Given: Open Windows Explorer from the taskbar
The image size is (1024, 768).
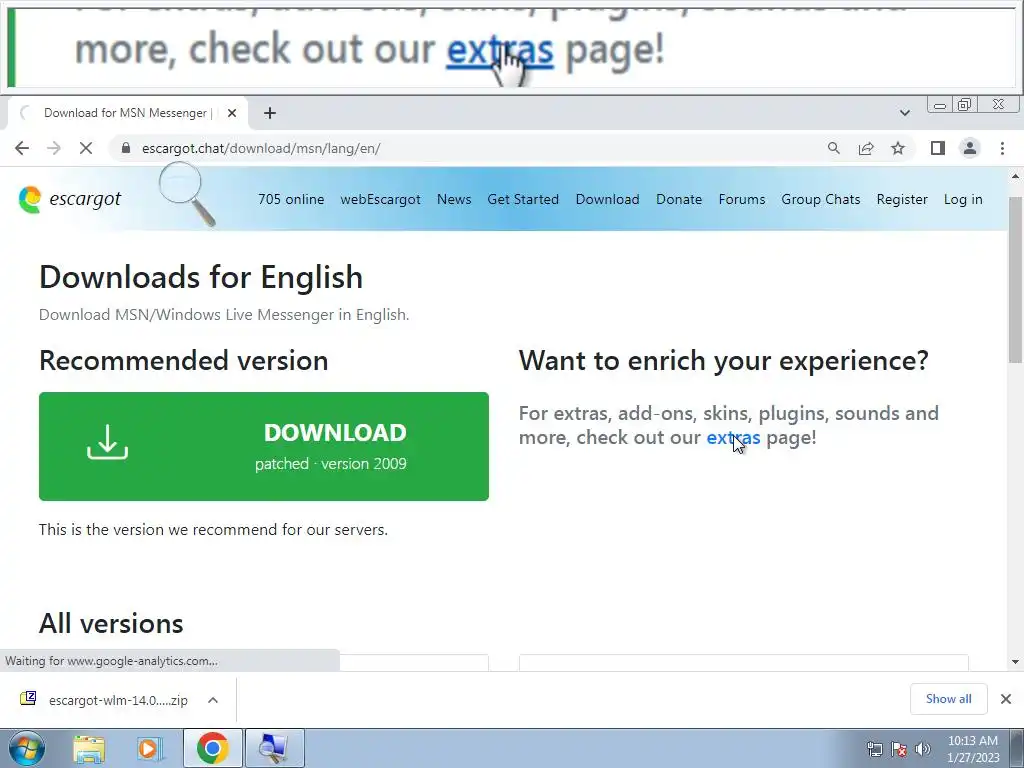Looking at the screenshot, I should pyautogui.click(x=89, y=748).
